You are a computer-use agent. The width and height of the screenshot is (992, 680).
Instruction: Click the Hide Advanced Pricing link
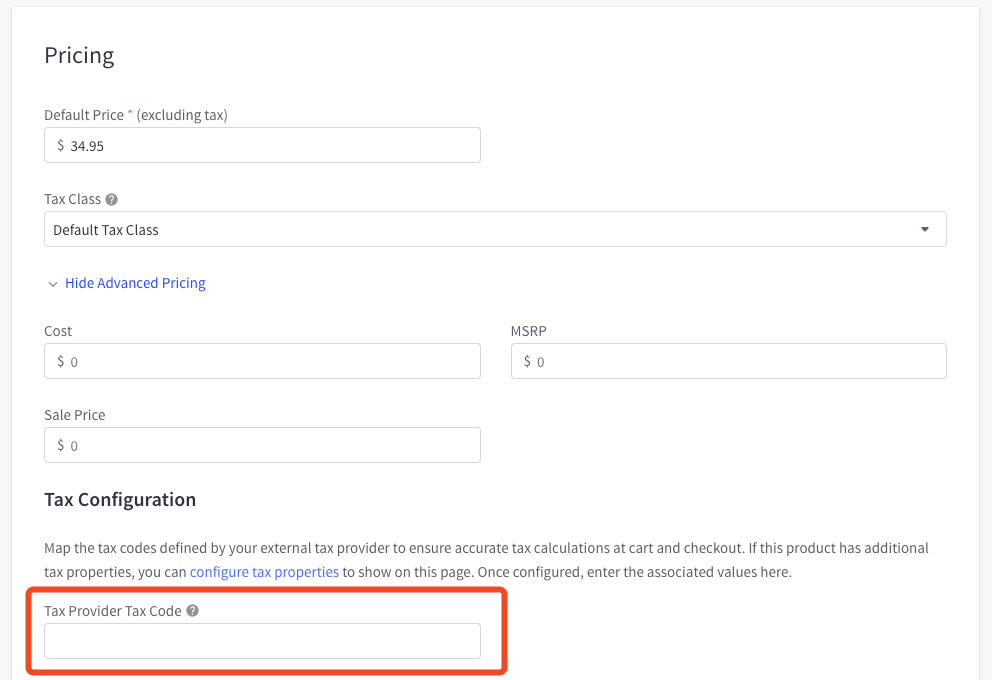tap(135, 283)
